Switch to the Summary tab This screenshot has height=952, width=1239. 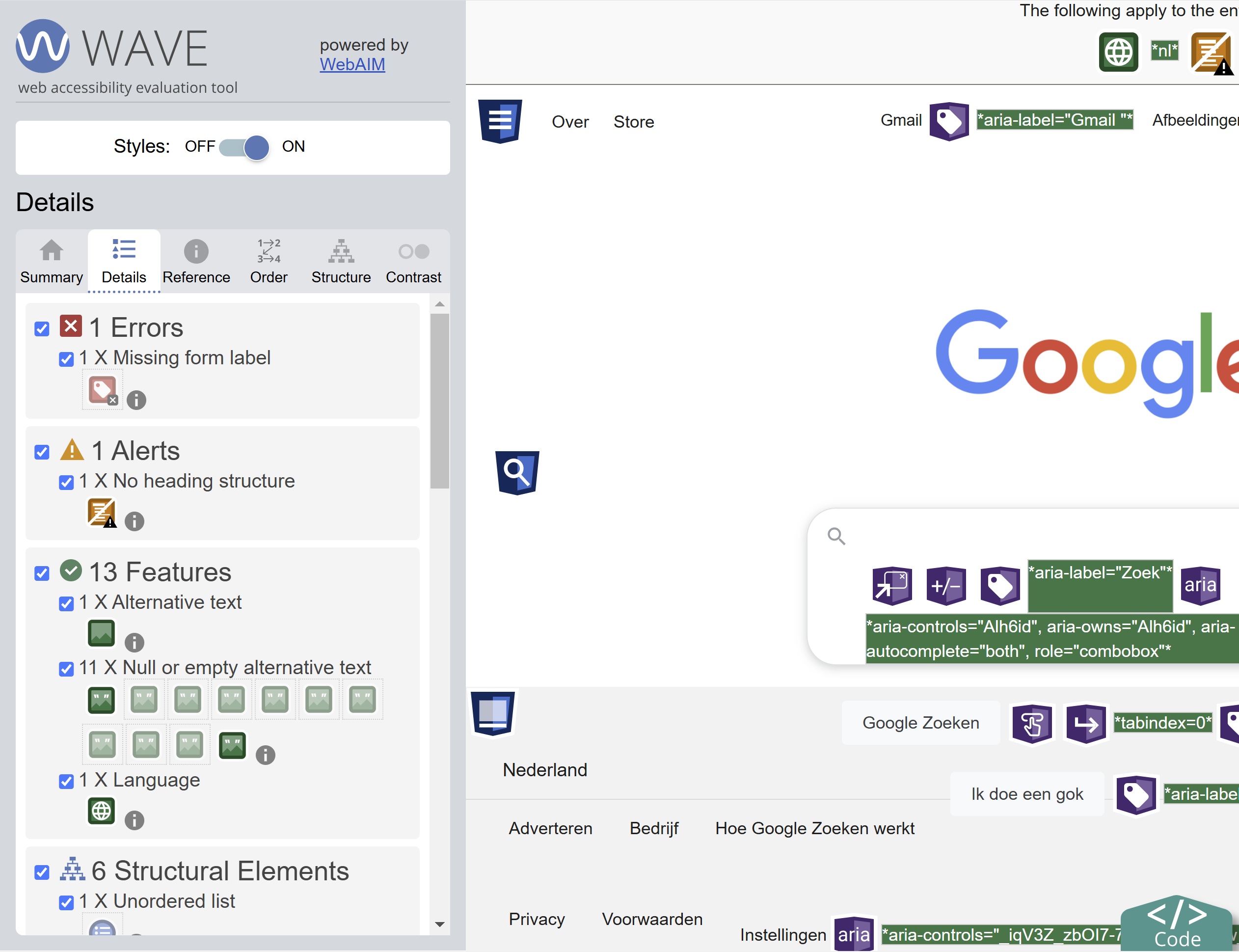[52, 261]
